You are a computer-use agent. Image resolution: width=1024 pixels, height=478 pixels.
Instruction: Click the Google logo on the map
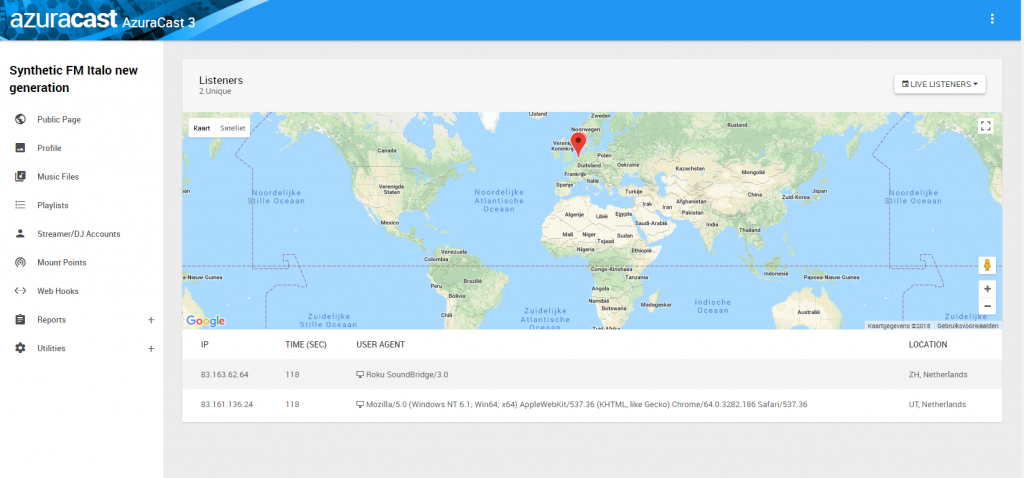(205, 321)
